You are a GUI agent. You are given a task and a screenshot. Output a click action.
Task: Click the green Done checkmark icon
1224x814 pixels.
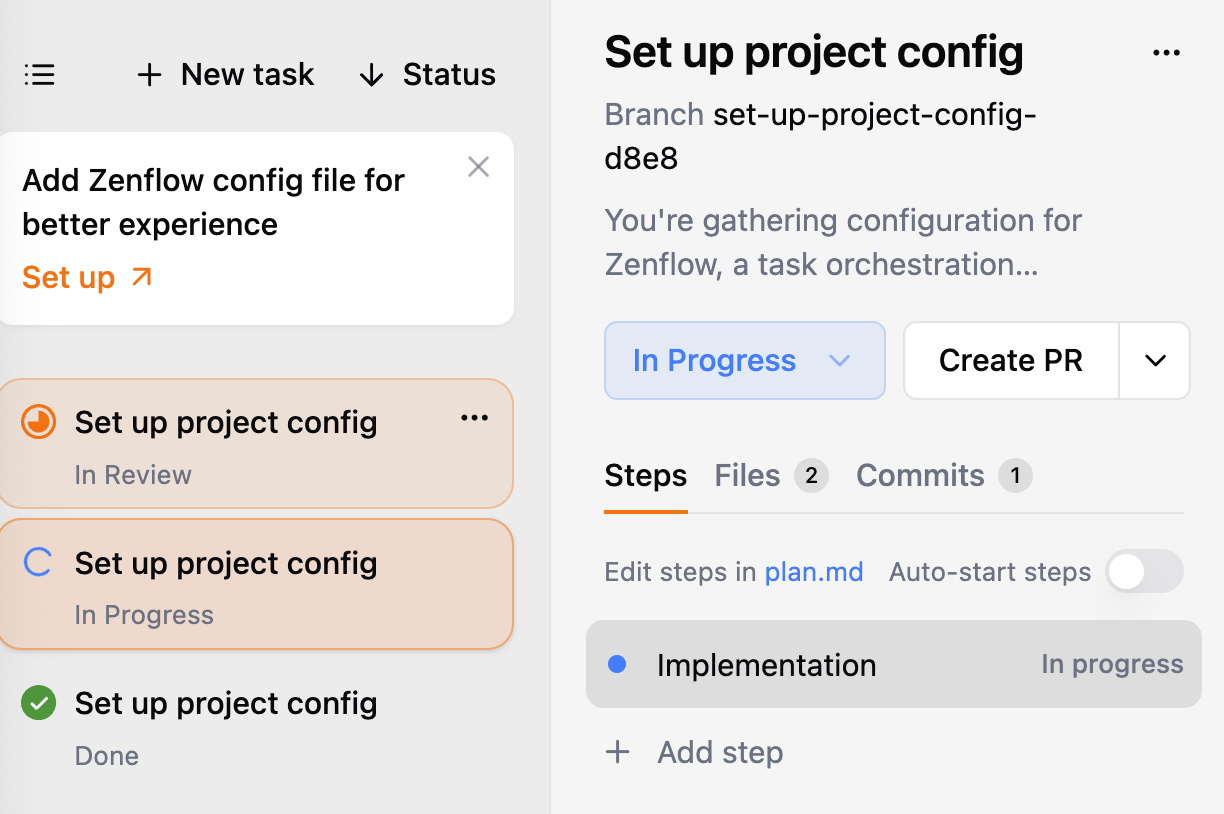click(x=37, y=703)
